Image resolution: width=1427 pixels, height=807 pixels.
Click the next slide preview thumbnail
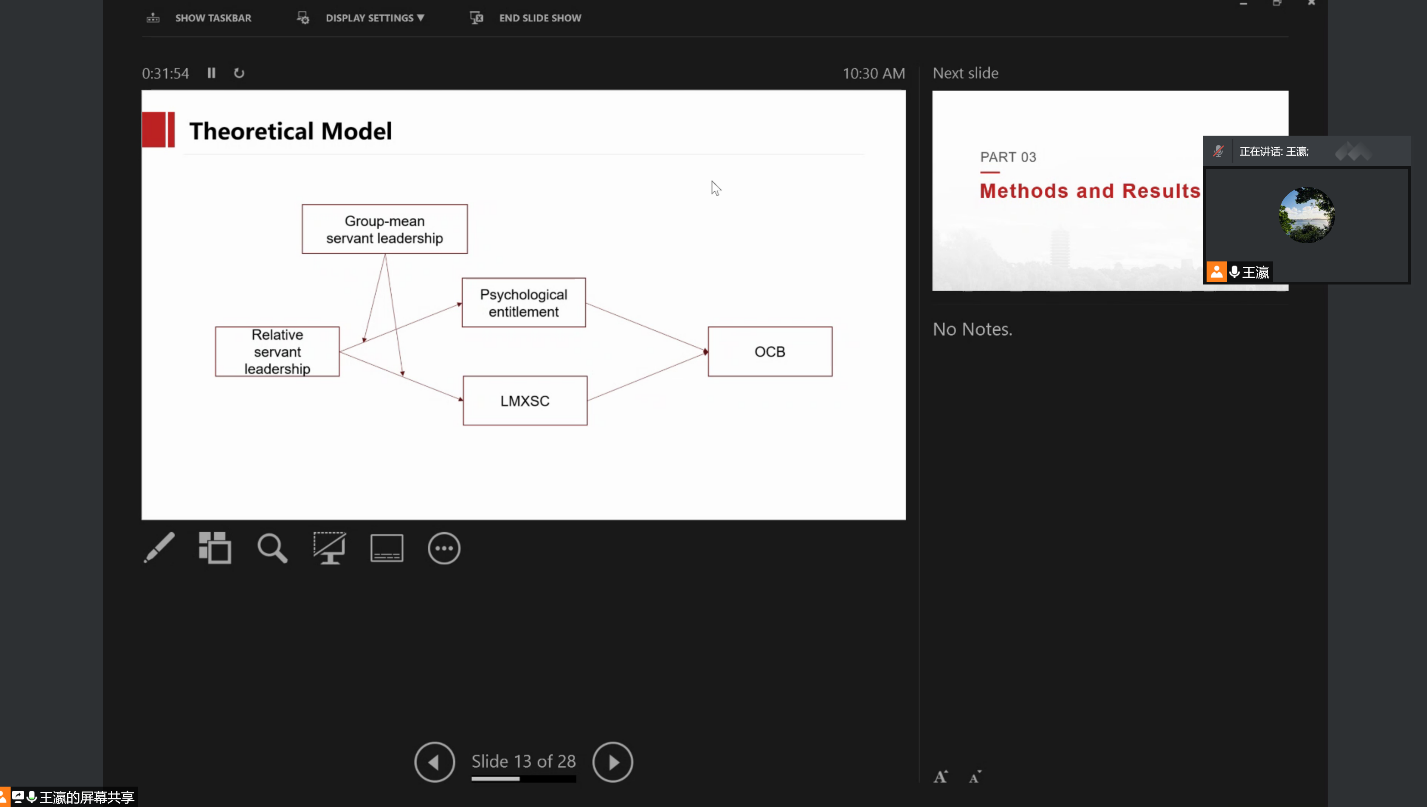coord(1066,190)
